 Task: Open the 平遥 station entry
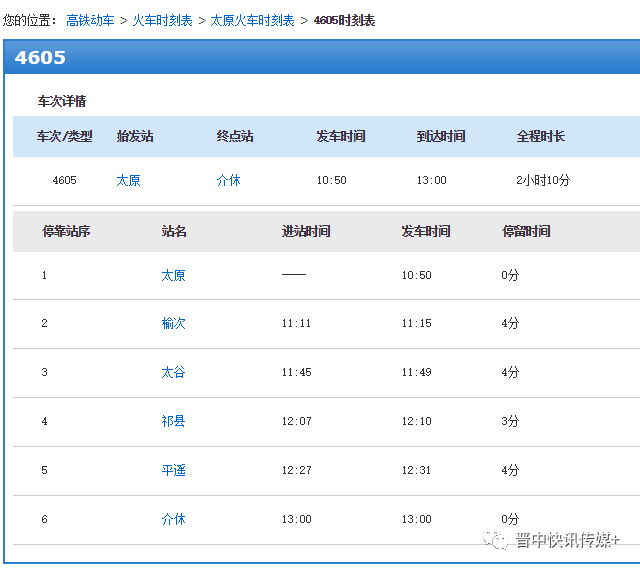173,470
